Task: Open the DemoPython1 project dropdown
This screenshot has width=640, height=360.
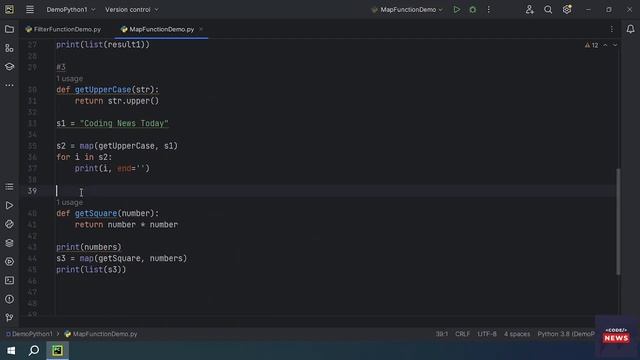Action: [x=71, y=9]
